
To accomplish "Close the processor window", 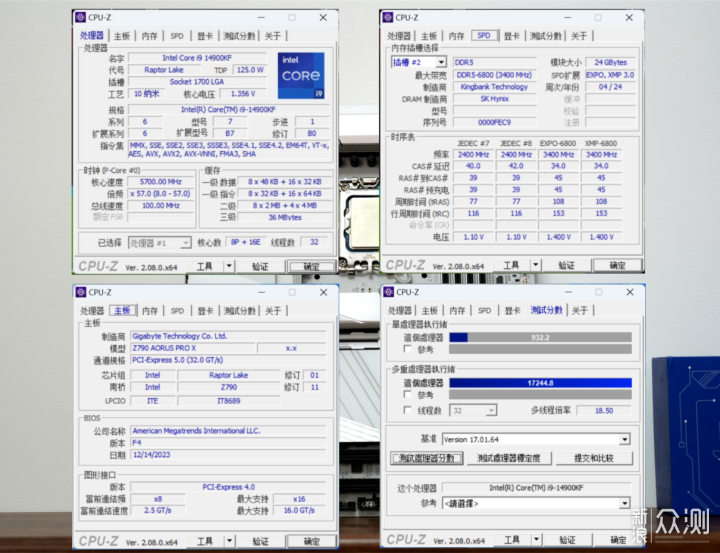I will [x=323, y=17].
